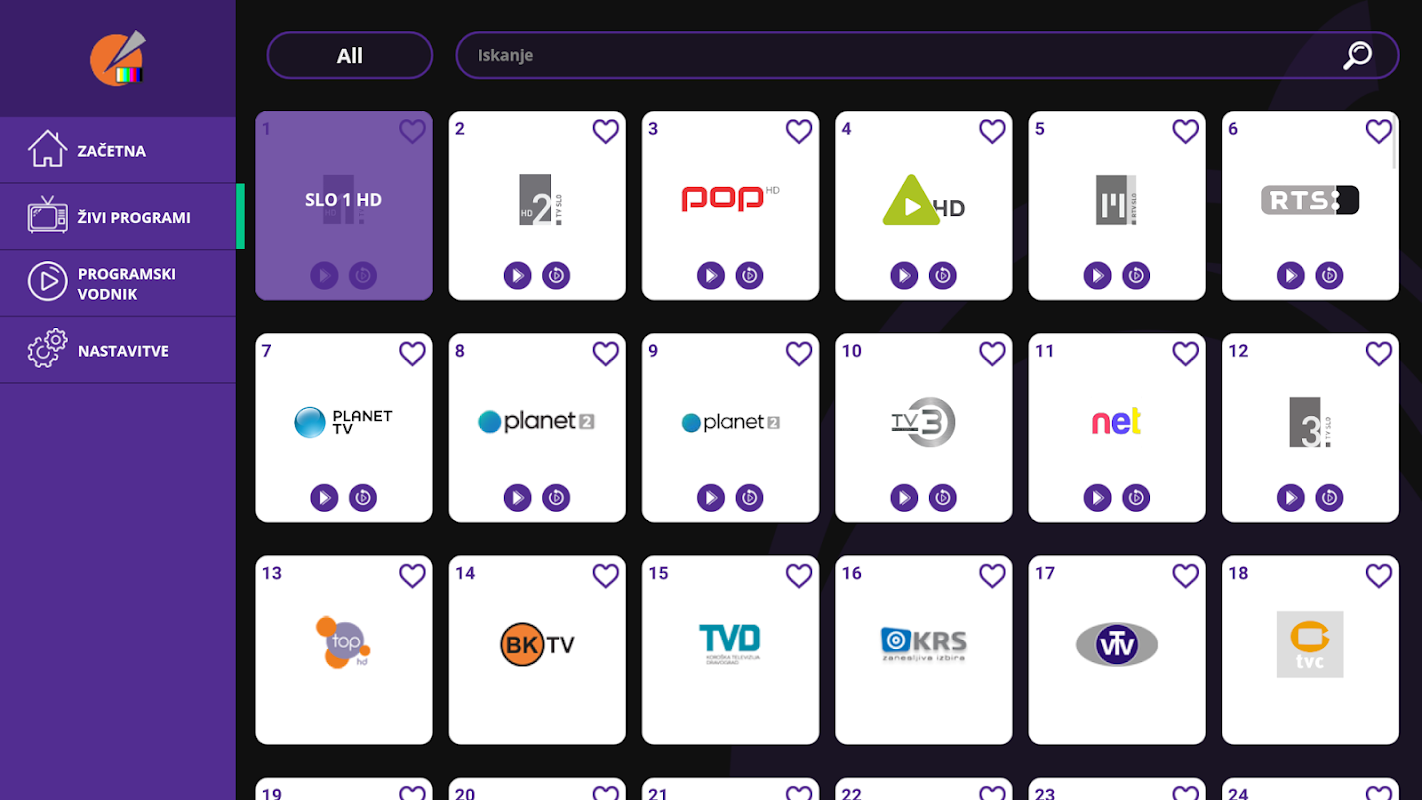This screenshot has width=1422, height=800.
Task: Open the All category filter
Action: pos(350,55)
